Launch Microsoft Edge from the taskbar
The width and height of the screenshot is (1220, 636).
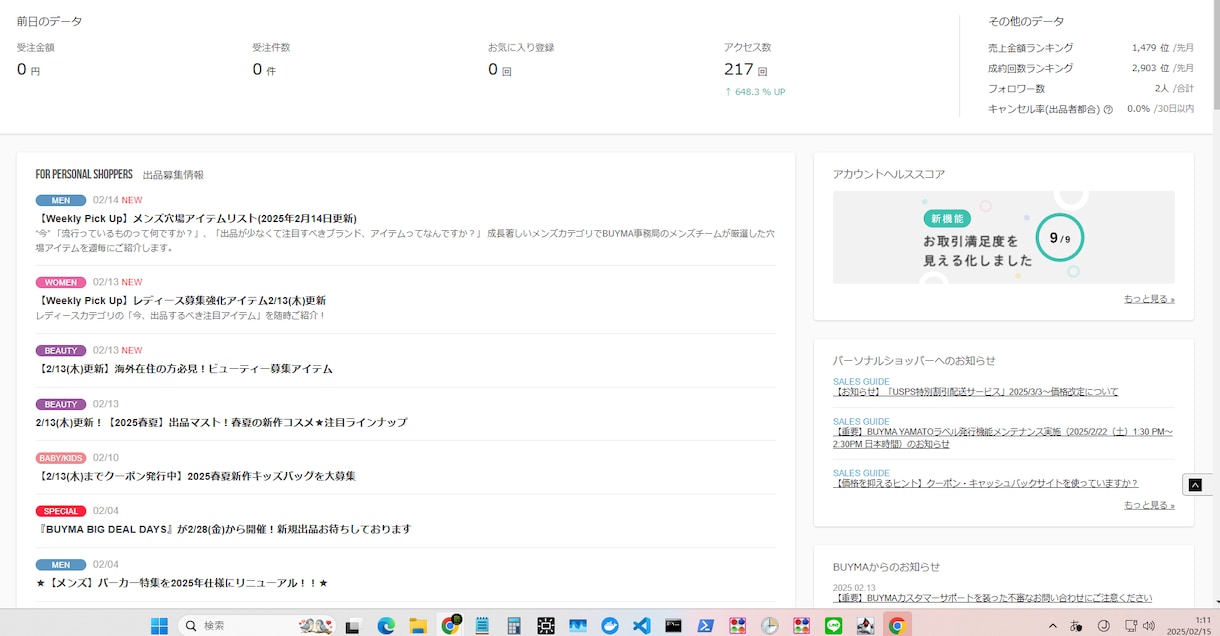(386, 626)
